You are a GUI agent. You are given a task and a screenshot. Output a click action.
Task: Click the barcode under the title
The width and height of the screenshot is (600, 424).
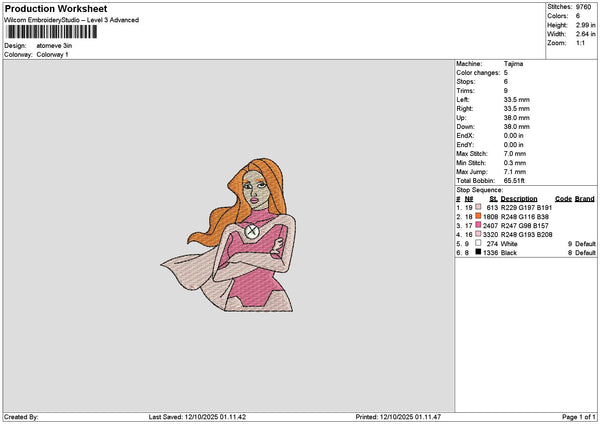51,32
